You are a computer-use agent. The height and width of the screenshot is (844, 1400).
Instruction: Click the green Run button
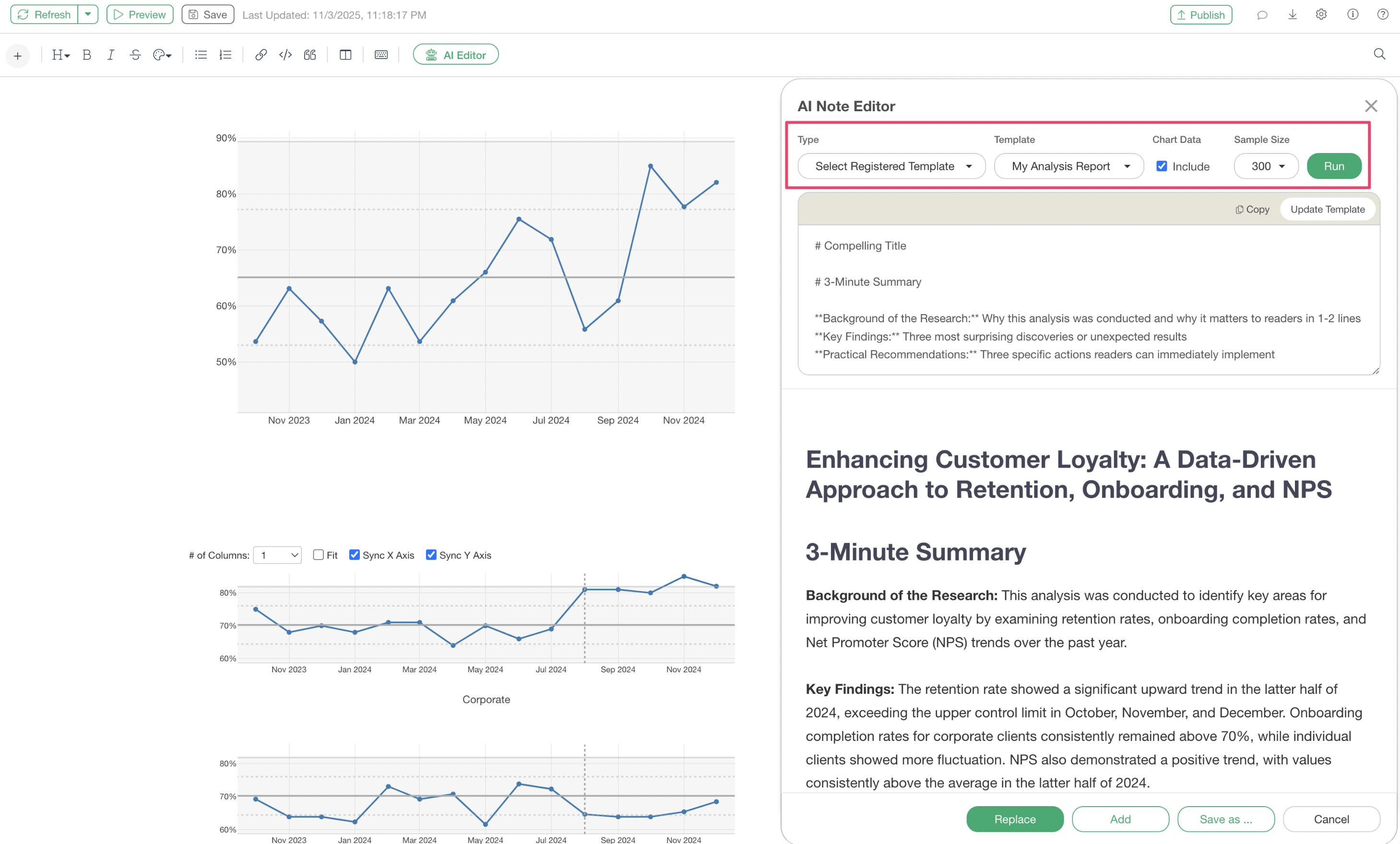[x=1333, y=166]
